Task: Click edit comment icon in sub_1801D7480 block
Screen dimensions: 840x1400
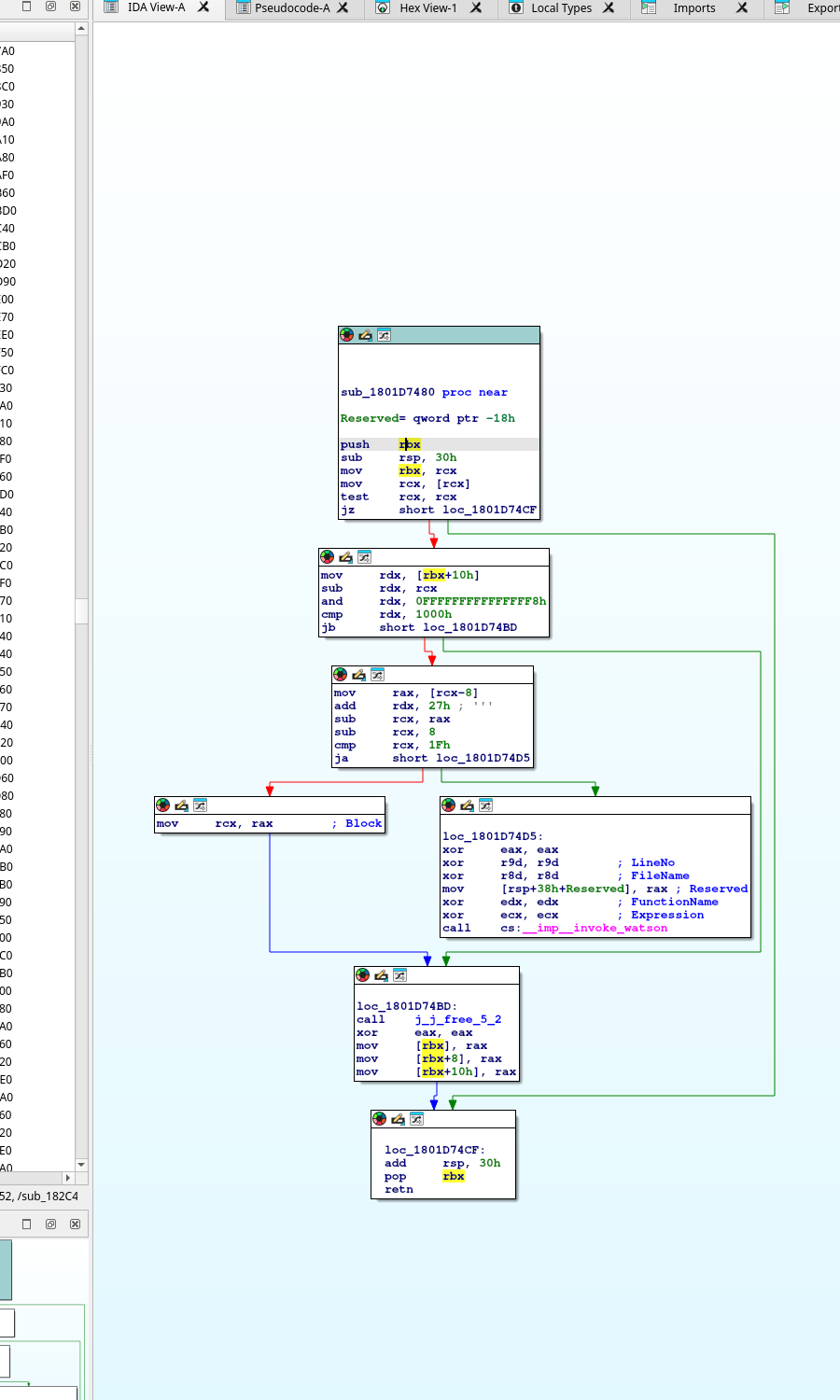Action: click(365, 335)
